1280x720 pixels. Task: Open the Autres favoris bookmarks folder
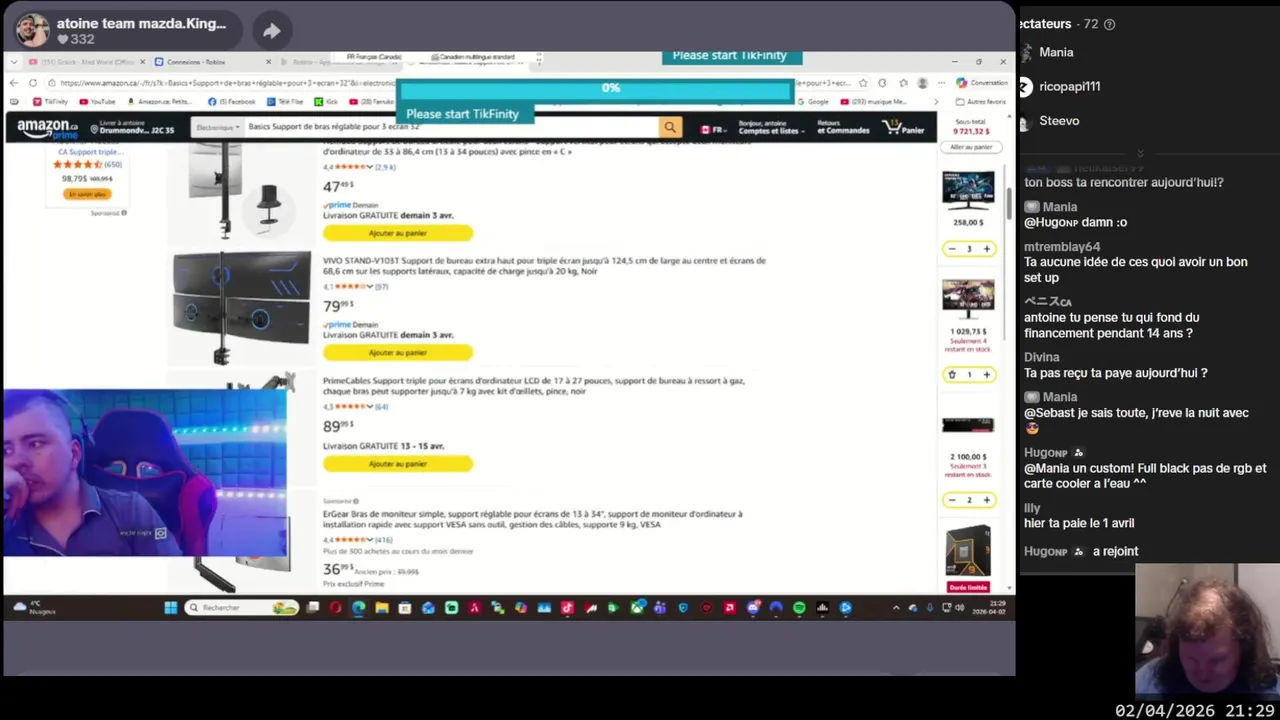point(981,102)
